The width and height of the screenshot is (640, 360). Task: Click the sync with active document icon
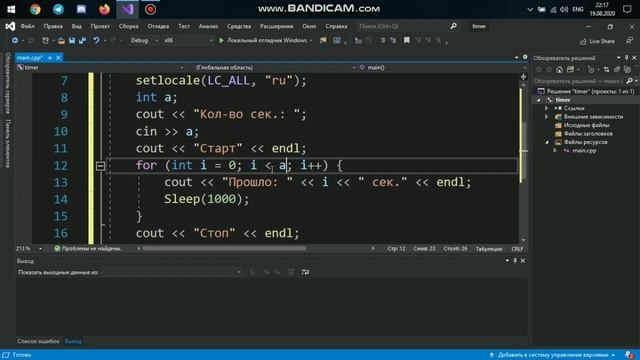coord(606,69)
